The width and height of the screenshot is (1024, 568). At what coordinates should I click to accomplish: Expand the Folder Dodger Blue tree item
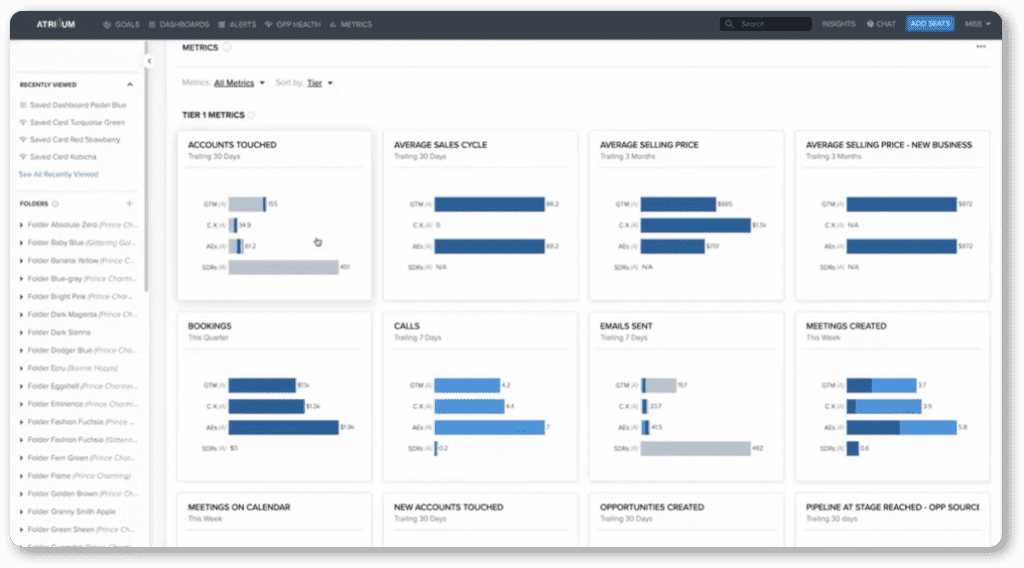coord(22,351)
